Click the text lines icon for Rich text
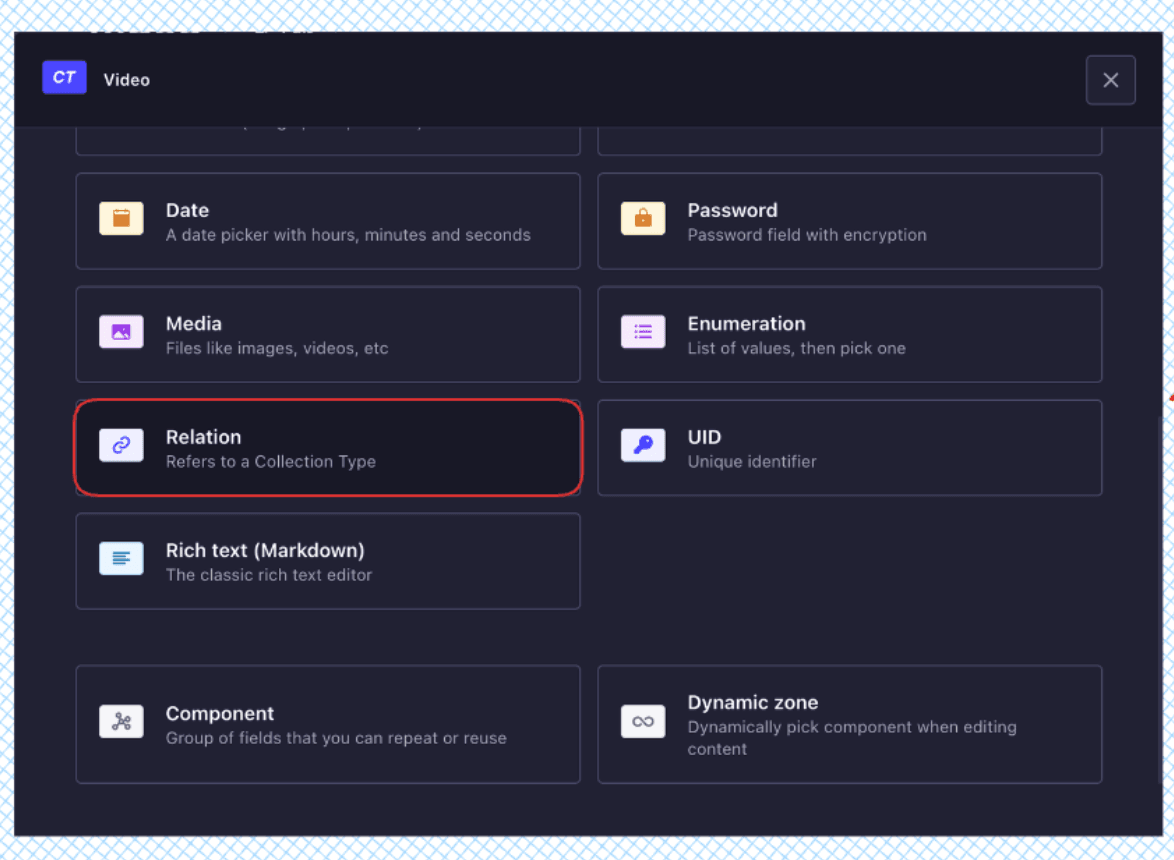Image resolution: width=1174 pixels, height=860 pixels. click(x=121, y=558)
